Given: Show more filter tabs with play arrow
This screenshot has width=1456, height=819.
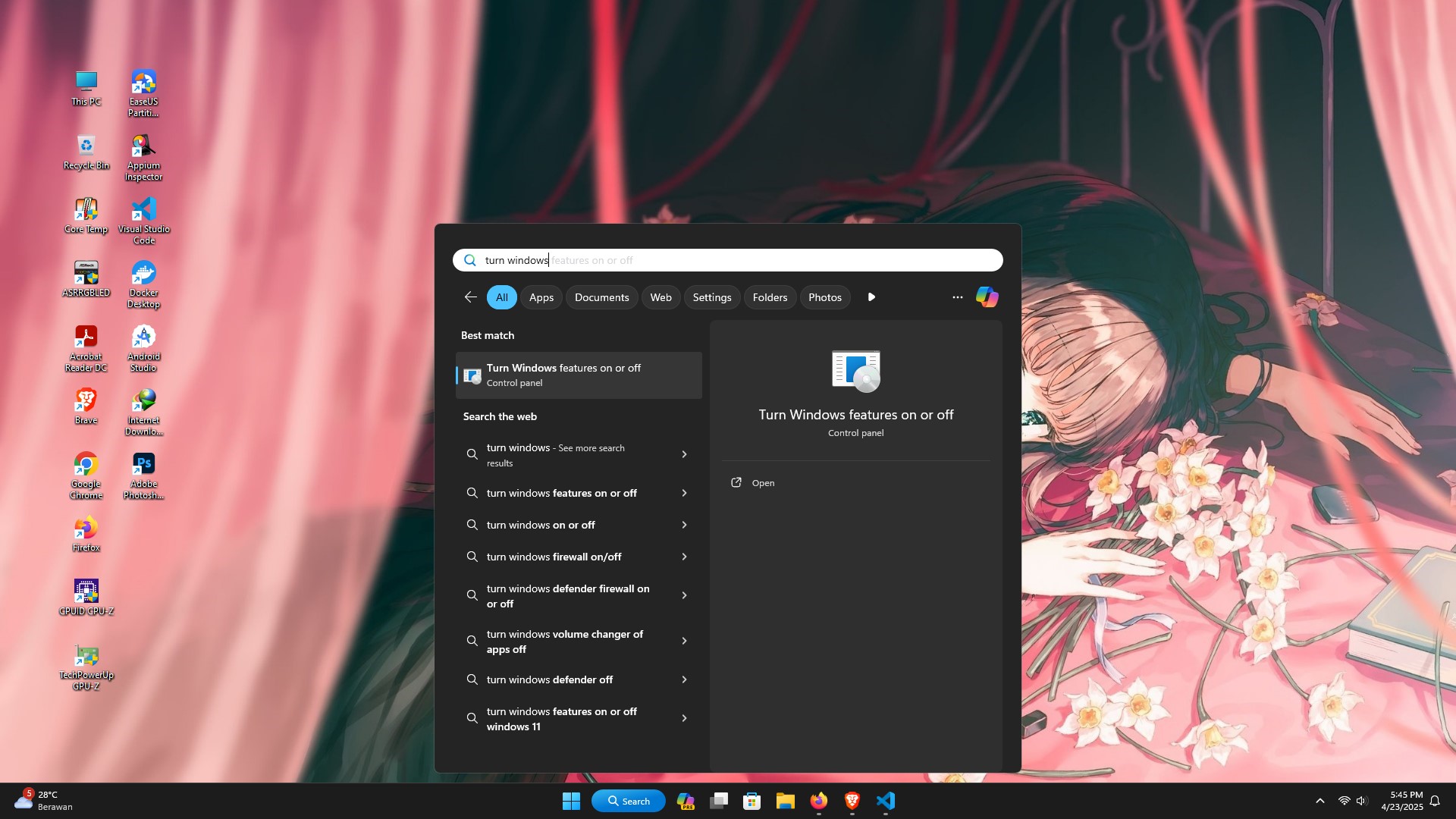Looking at the screenshot, I should tap(871, 297).
